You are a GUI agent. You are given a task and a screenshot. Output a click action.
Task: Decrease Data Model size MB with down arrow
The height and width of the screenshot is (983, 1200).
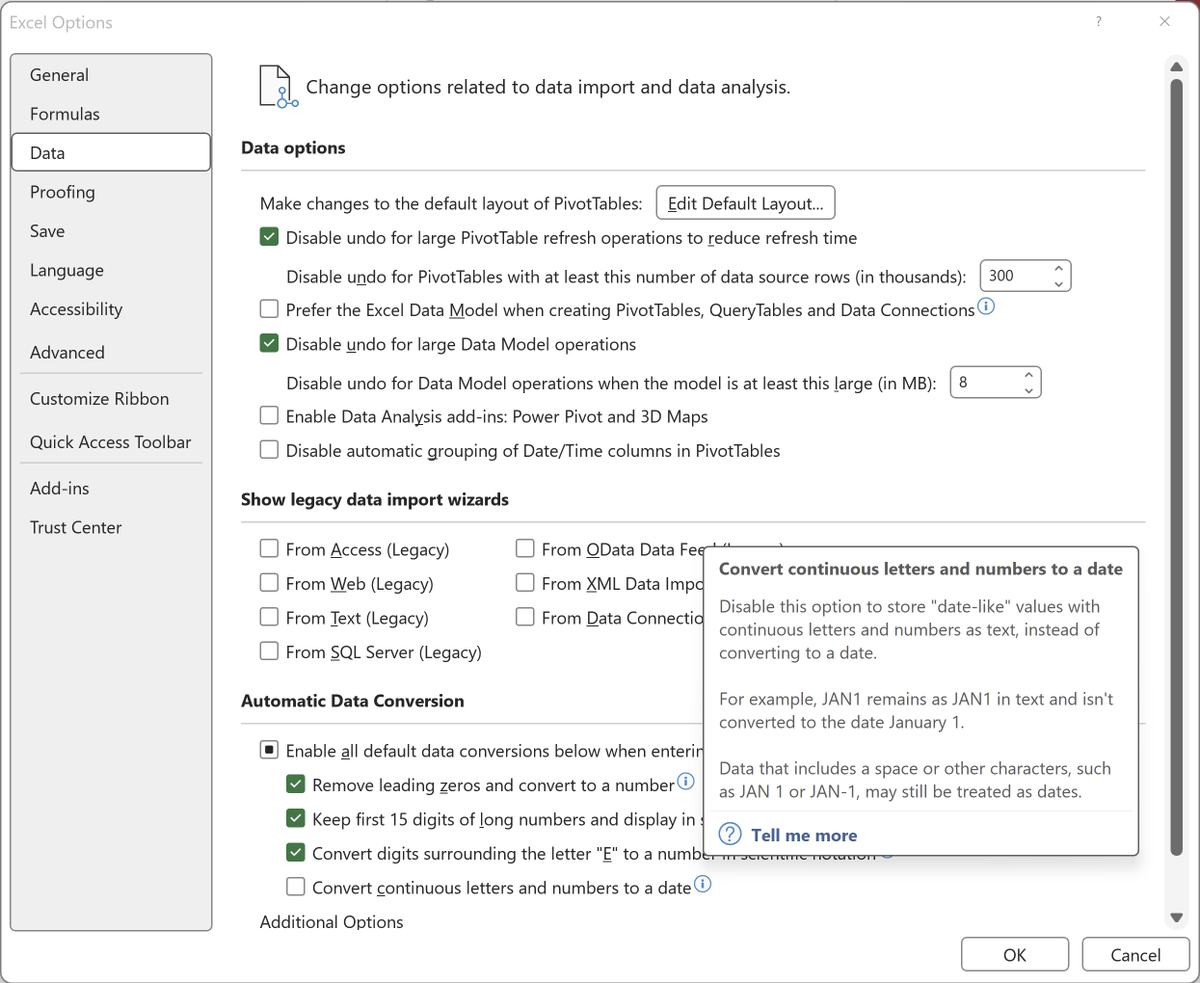click(x=1028, y=390)
